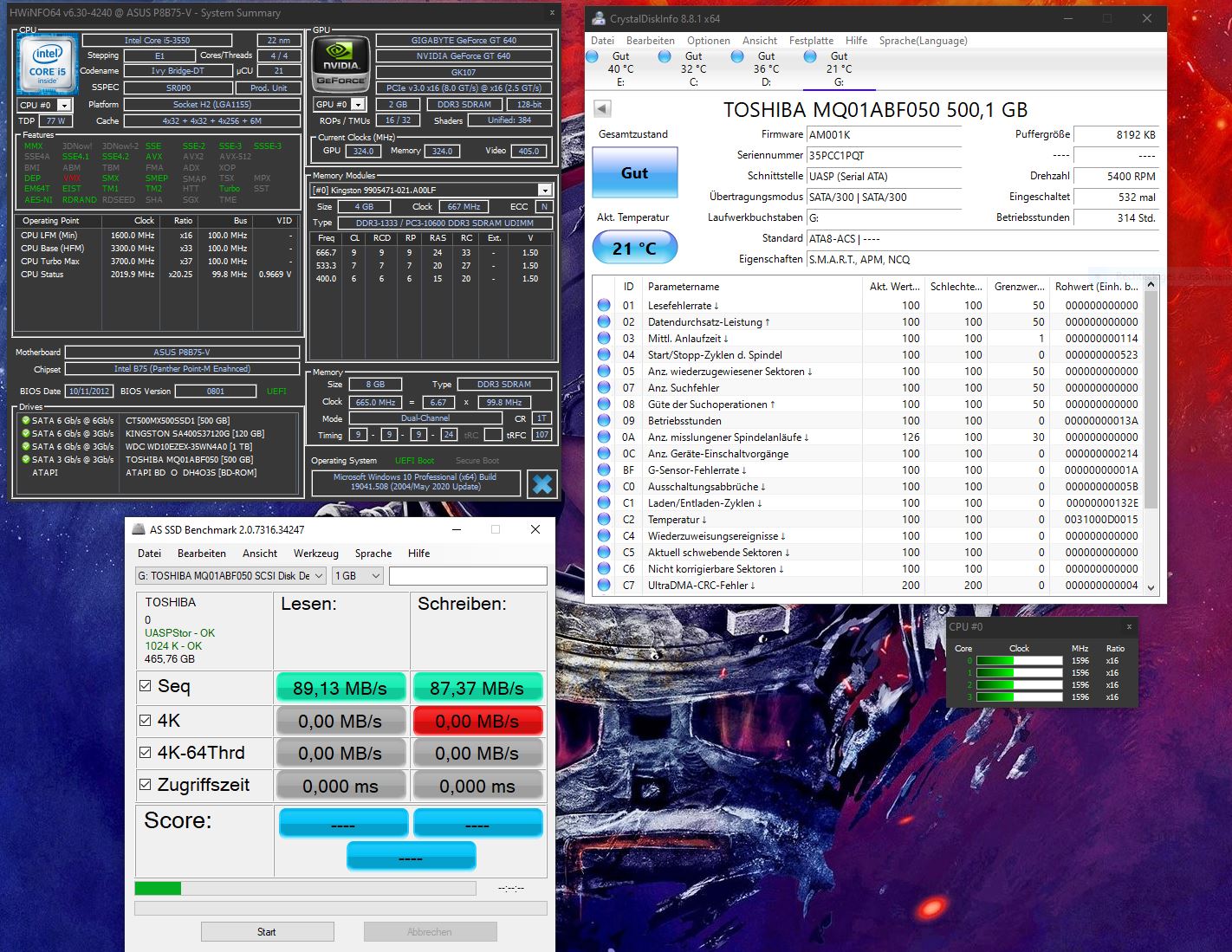This screenshot has height=952, width=1232.
Task: Click the GIGABYTE GeForce GT 640 field
Action: coord(464,40)
